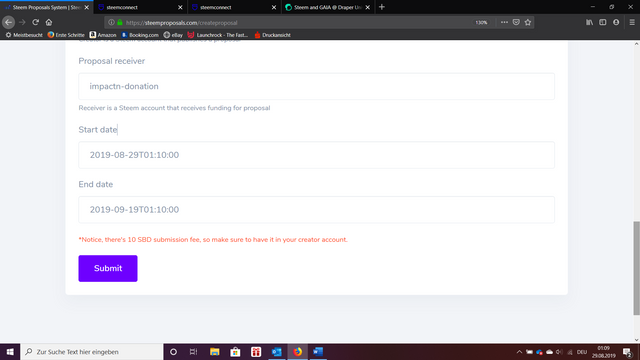This screenshot has height=360, width=640.
Task: Switch to Steem and GAIA @ Draper tab
Action: pyautogui.click(x=327, y=7)
